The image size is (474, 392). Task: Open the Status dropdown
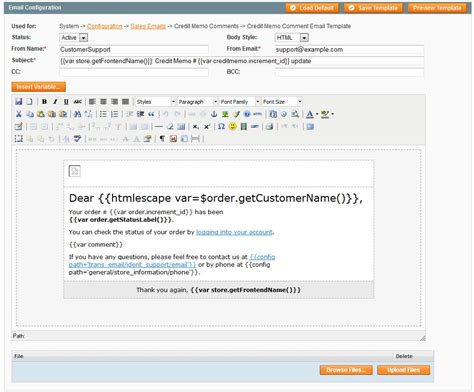pyautogui.click(x=74, y=38)
